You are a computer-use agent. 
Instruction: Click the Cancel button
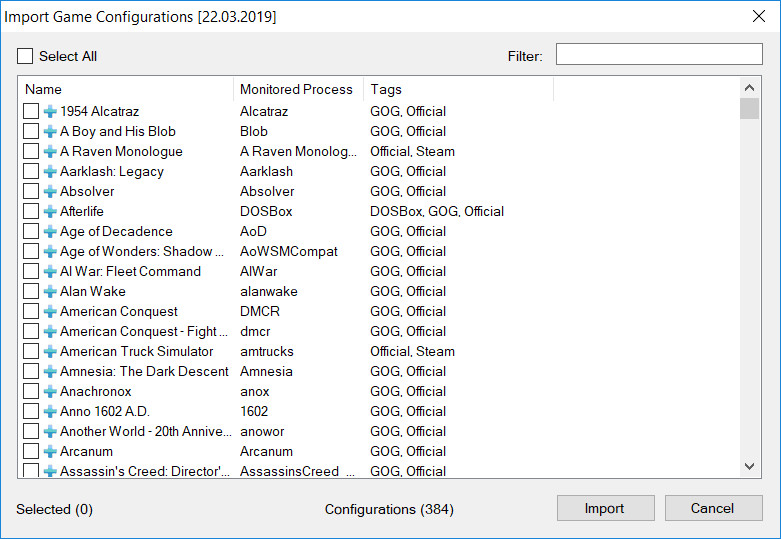coord(713,508)
